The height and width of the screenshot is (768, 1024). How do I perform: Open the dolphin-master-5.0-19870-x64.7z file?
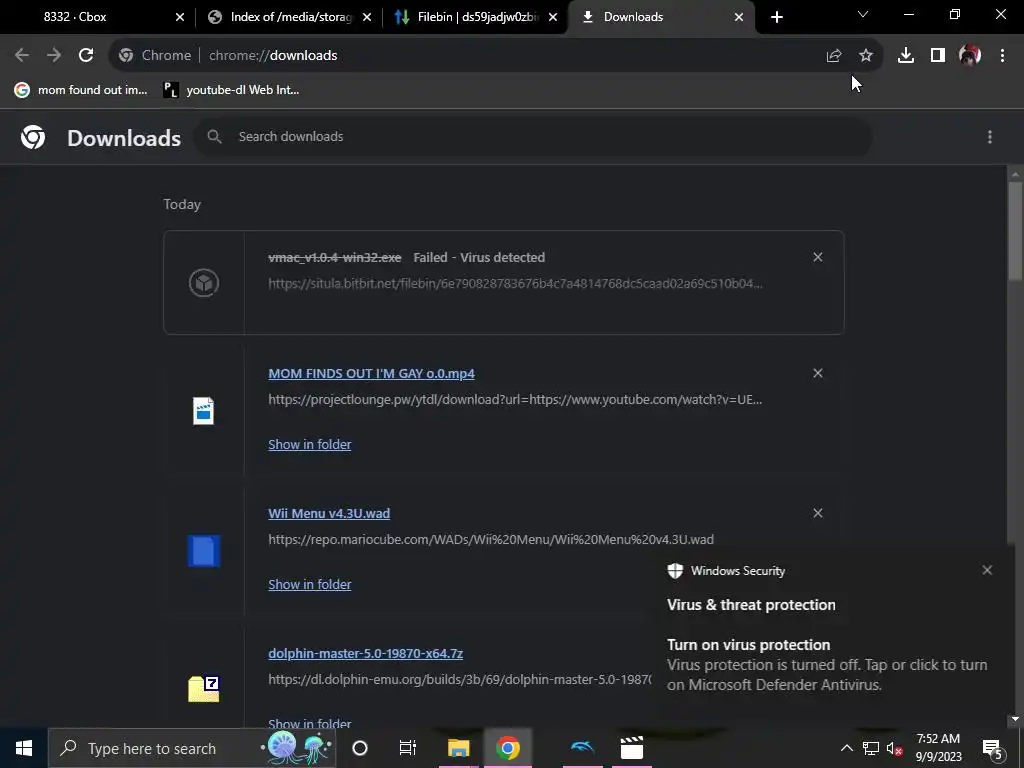(x=366, y=653)
